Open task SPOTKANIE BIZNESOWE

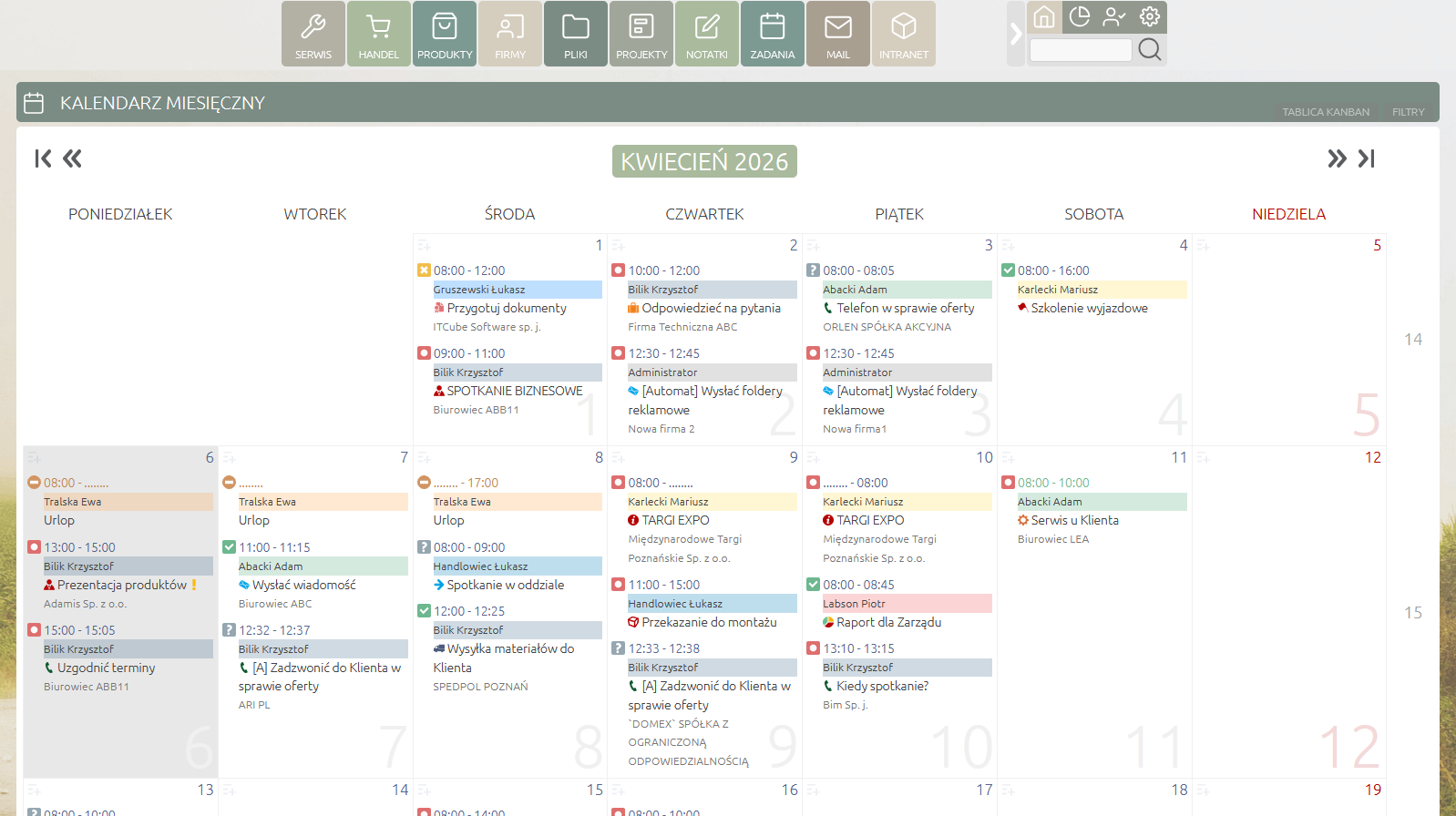pyautogui.click(x=515, y=391)
